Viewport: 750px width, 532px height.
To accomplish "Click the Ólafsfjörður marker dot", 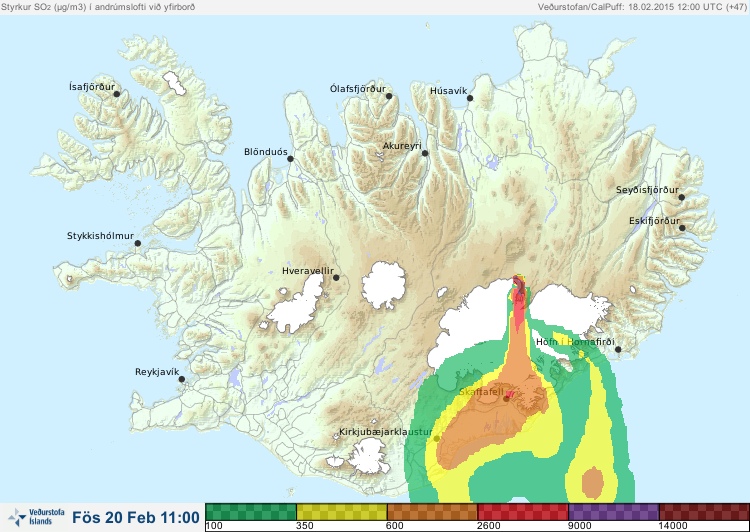I will coord(389,96).
